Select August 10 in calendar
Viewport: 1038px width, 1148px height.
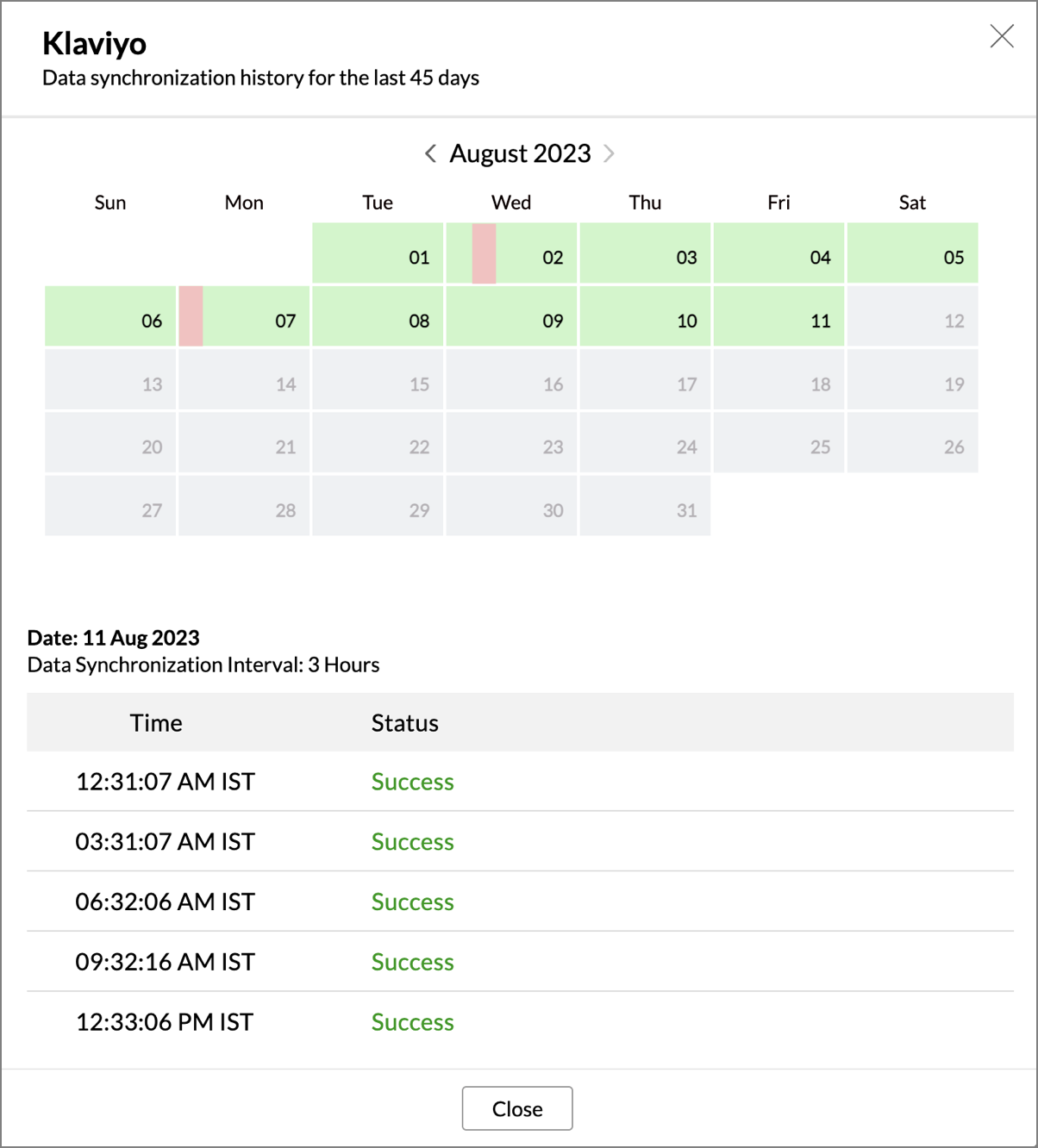[645, 316]
